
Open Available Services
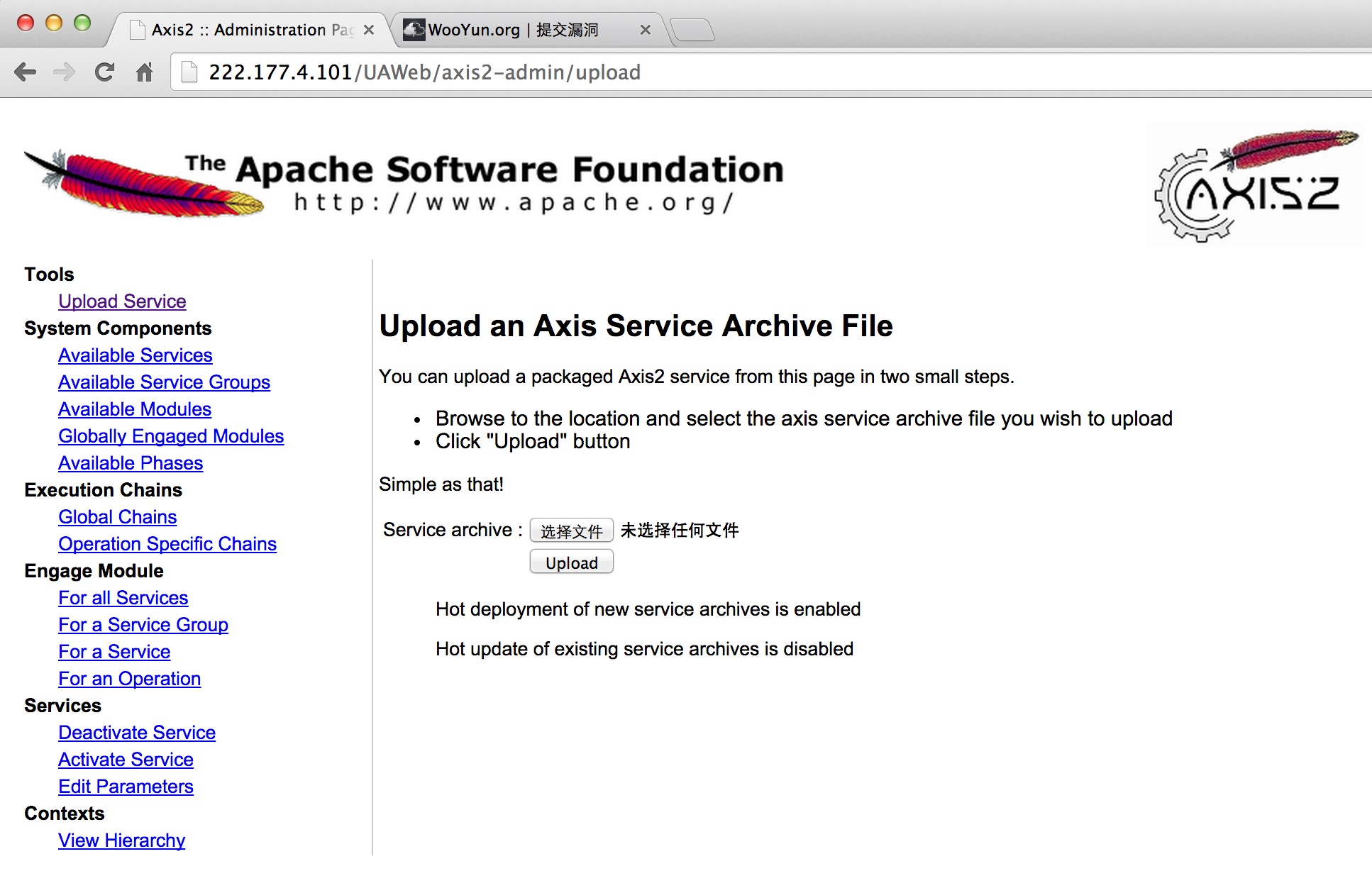[x=135, y=355]
